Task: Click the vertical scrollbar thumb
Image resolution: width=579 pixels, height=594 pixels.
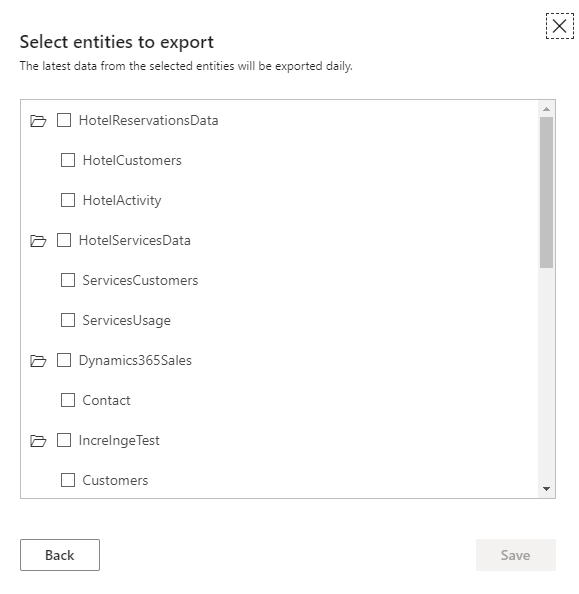Action: 546,192
